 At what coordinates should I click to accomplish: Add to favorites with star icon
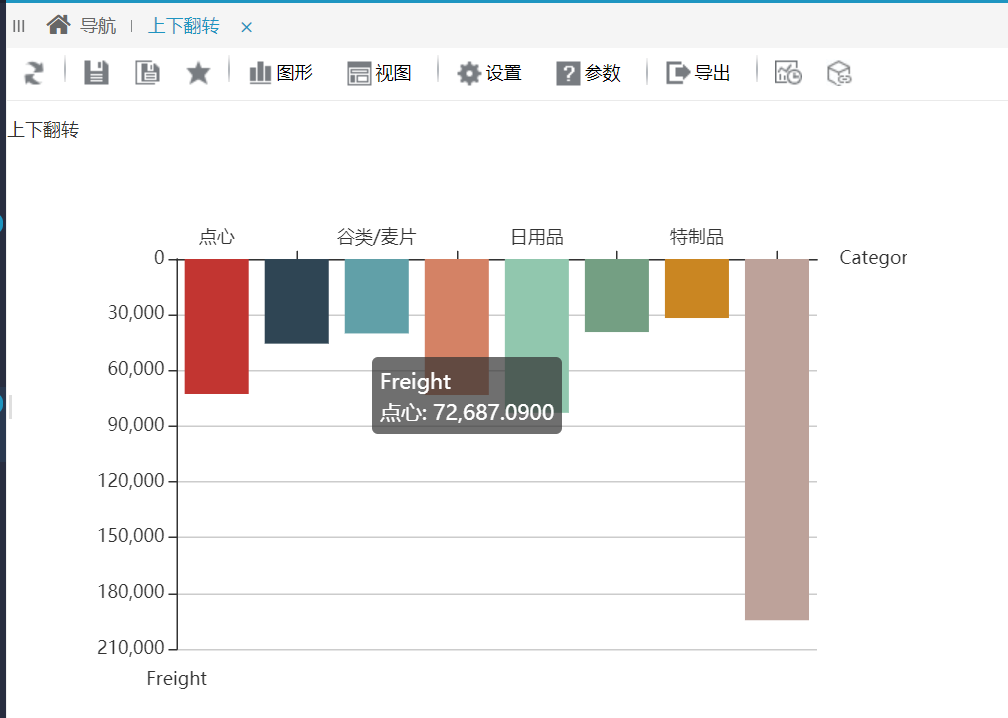pyautogui.click(x=198, y=73)
